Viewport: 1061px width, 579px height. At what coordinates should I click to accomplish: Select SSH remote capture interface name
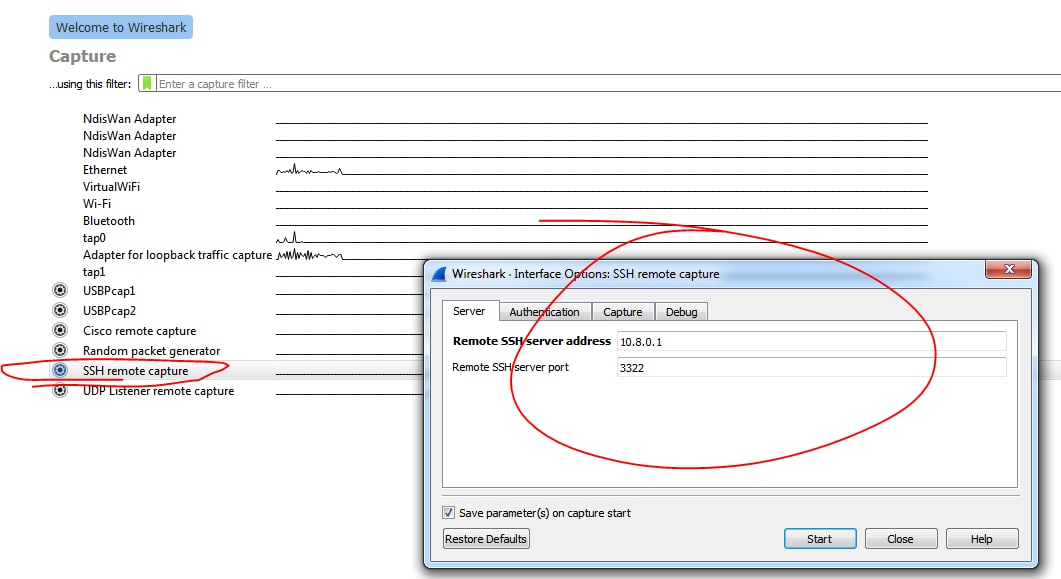[x=135, y=371]
